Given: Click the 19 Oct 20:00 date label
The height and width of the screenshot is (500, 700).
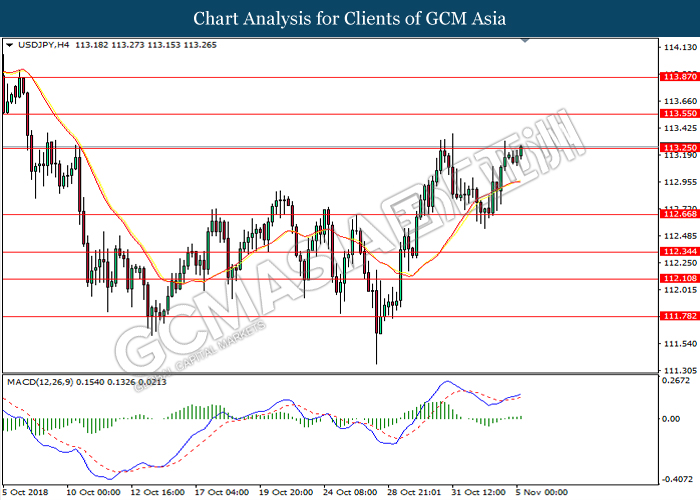Looking at the screenshot, I should [286, 492].
